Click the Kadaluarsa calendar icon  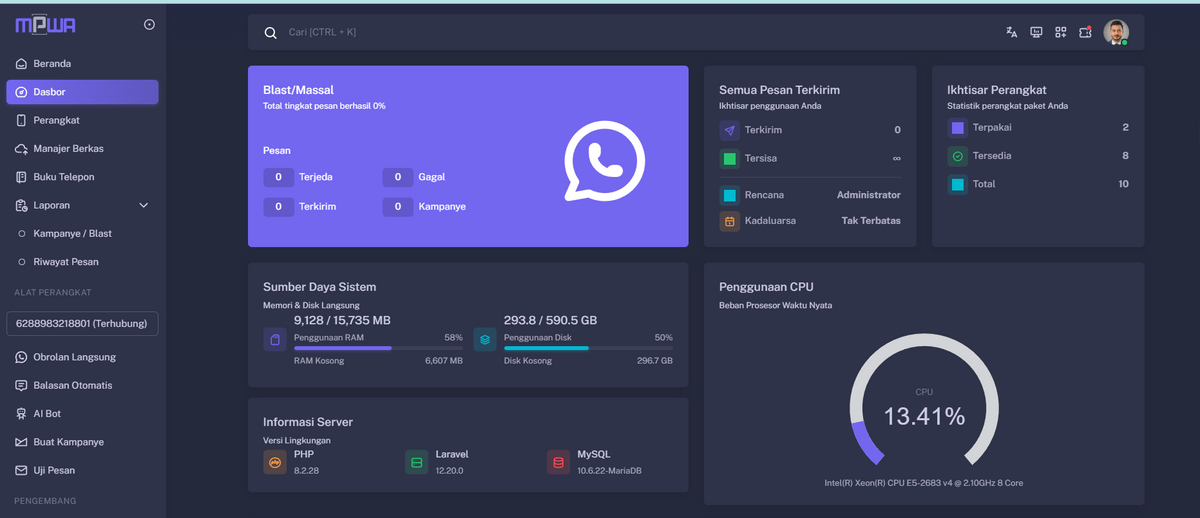coord(729,221)
